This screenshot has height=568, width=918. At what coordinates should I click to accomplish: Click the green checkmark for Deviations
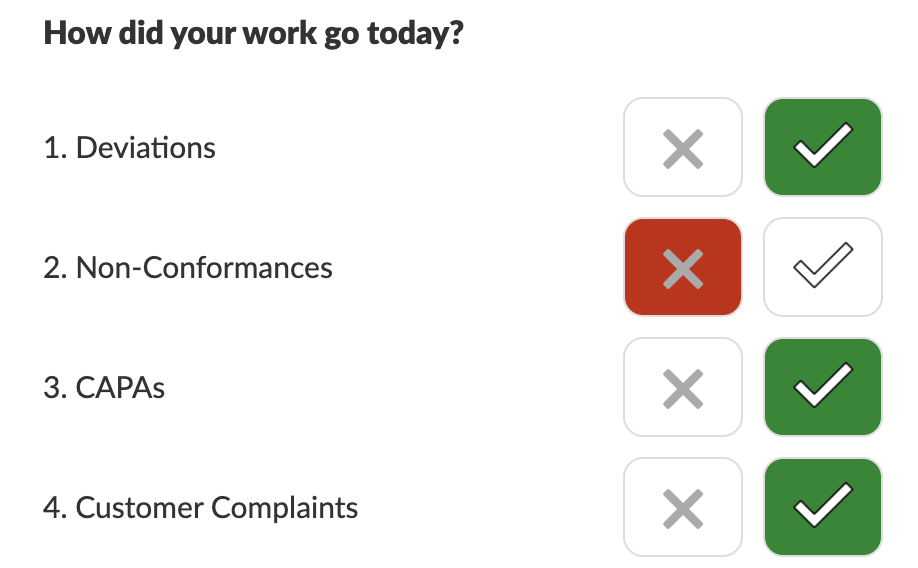pyautogui.click(x=822, y=147)
